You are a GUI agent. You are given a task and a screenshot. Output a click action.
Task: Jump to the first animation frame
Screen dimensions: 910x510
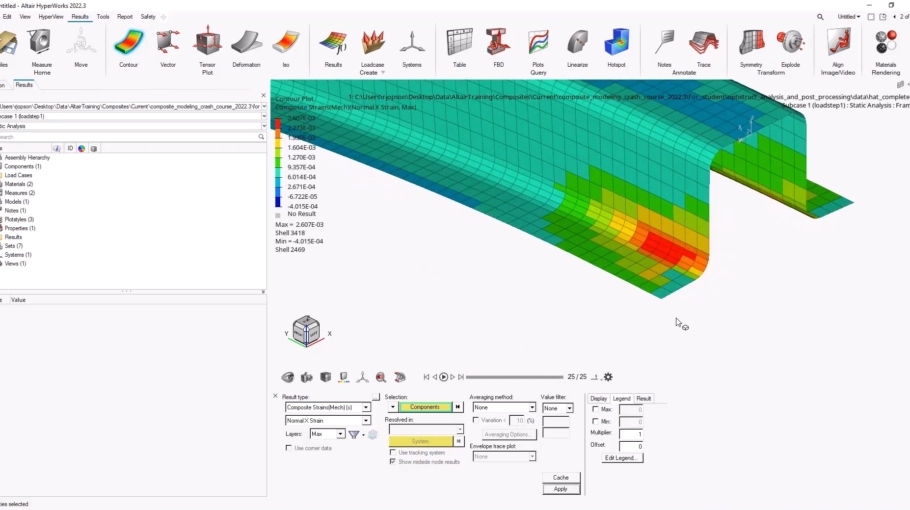[426, 377]
